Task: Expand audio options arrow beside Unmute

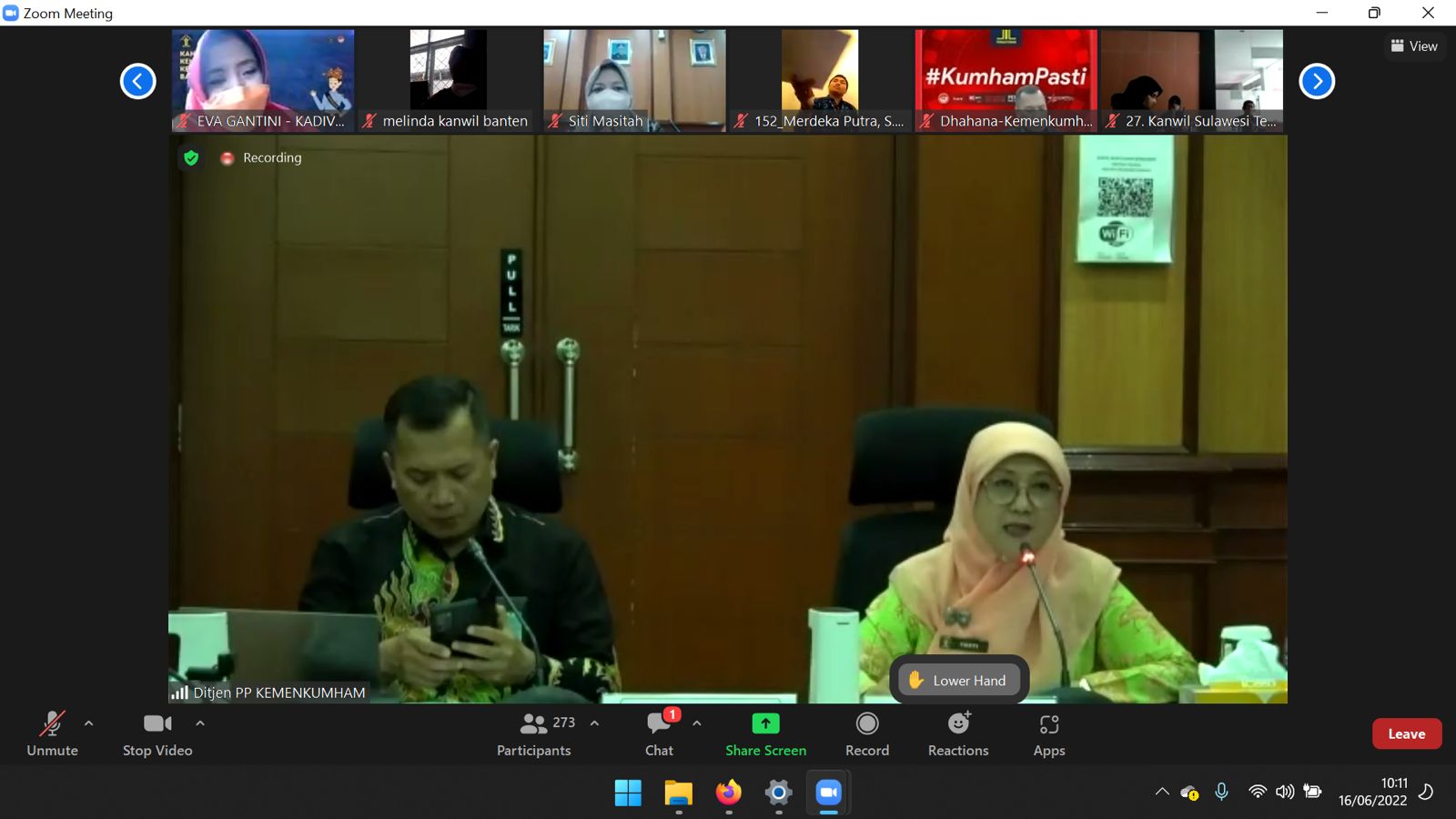Action: tap(88, 723)
